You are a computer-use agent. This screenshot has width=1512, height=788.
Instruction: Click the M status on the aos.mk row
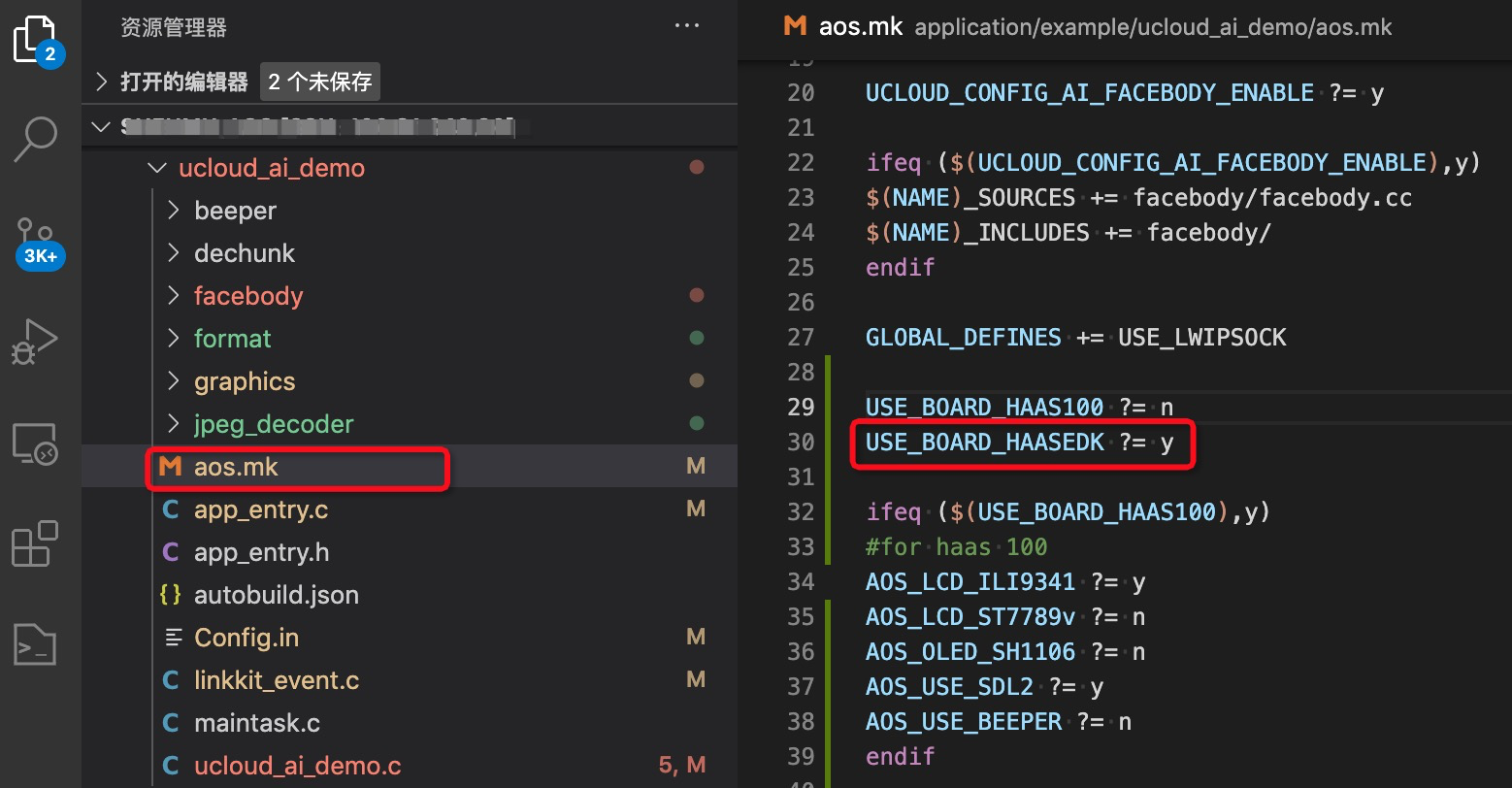pyautogui.click(x=696, y=467)
